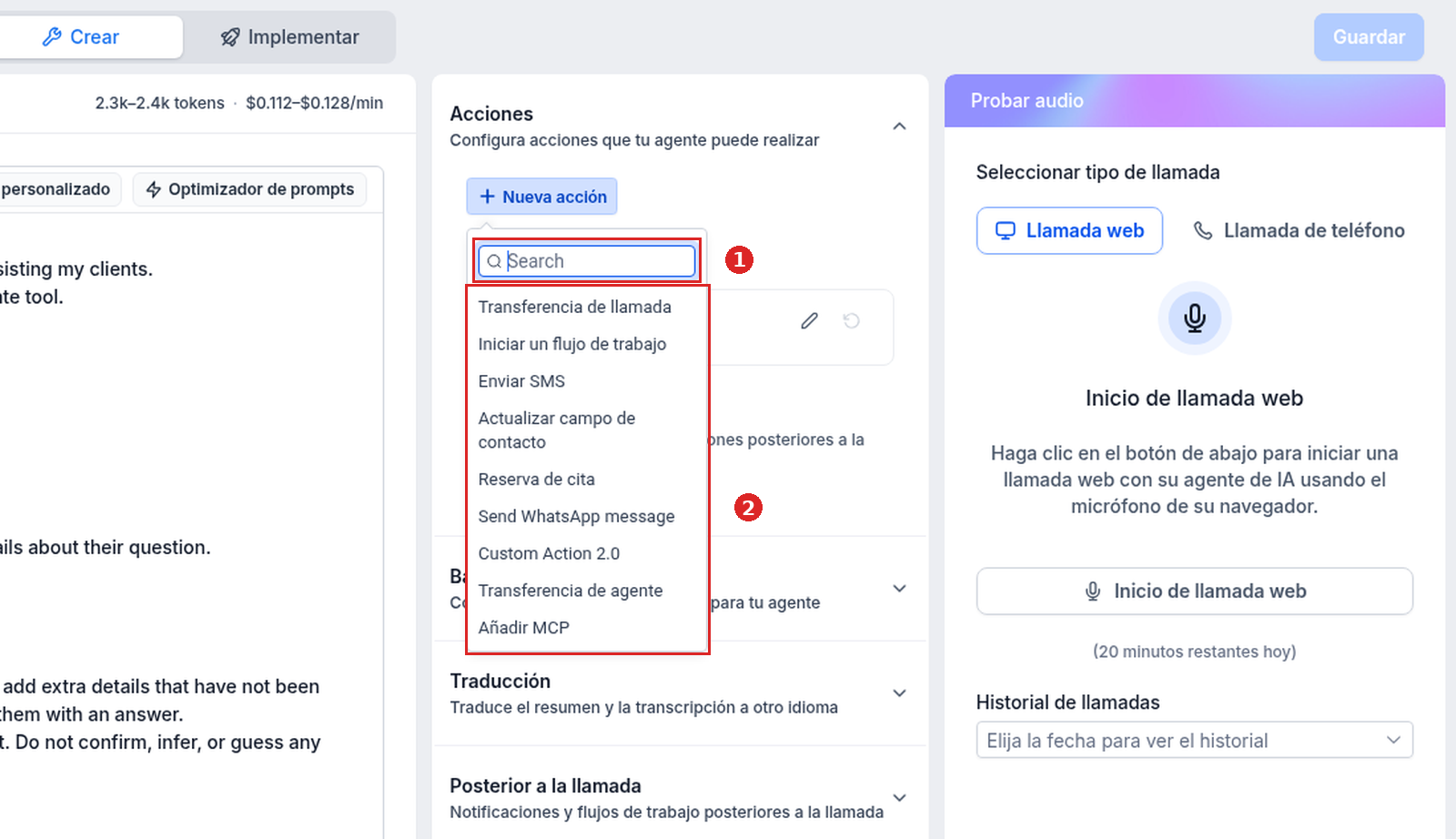Expand the section above Traducción
Viewport: 1456px width, 839px height.
pos(899,589)
